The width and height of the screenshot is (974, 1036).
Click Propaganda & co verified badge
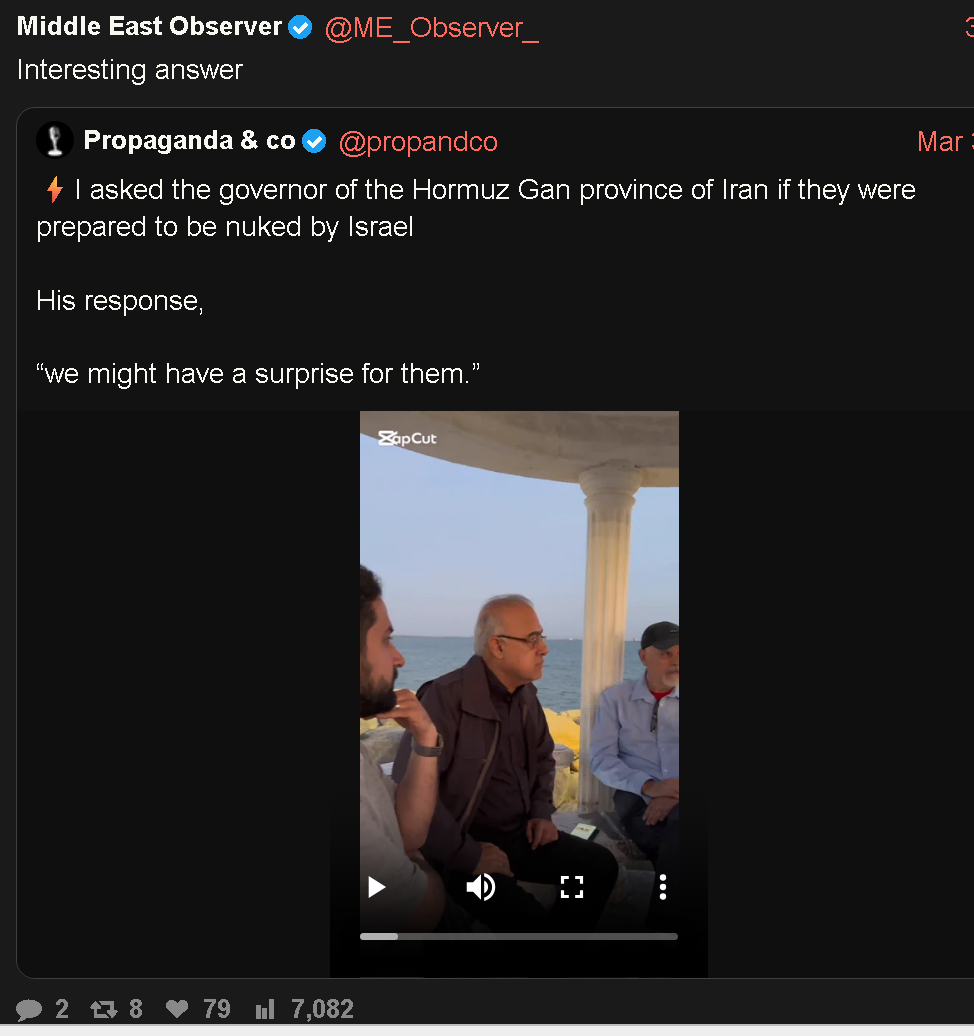point(315,141)
